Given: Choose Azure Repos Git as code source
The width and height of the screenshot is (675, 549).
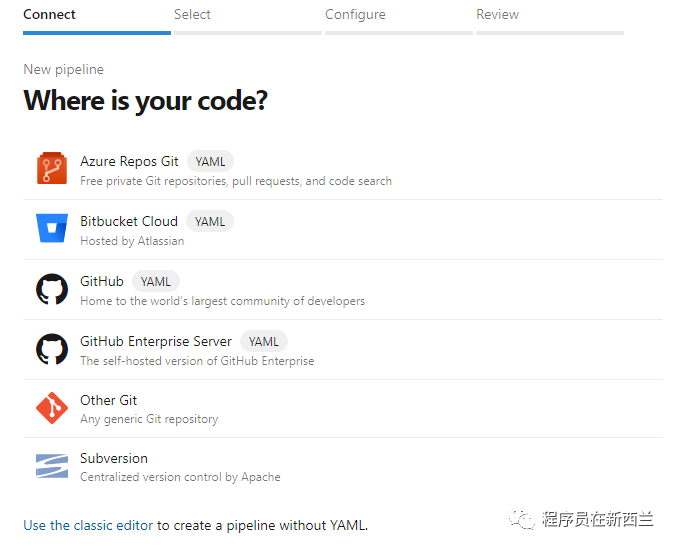Looking at the screenshot, I should tap(129, 161).
